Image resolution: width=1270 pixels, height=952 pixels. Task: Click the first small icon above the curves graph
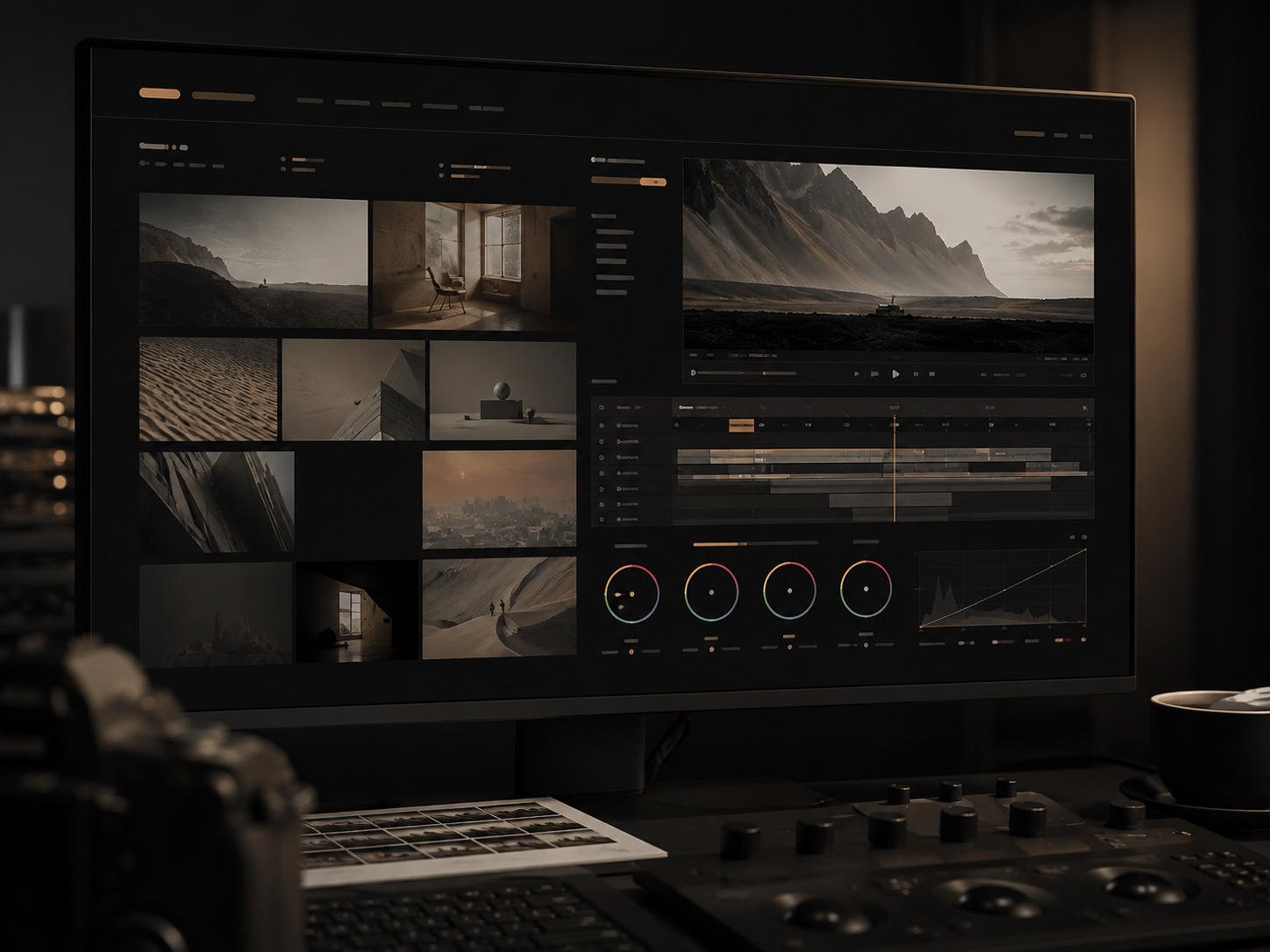point(1072,537)
